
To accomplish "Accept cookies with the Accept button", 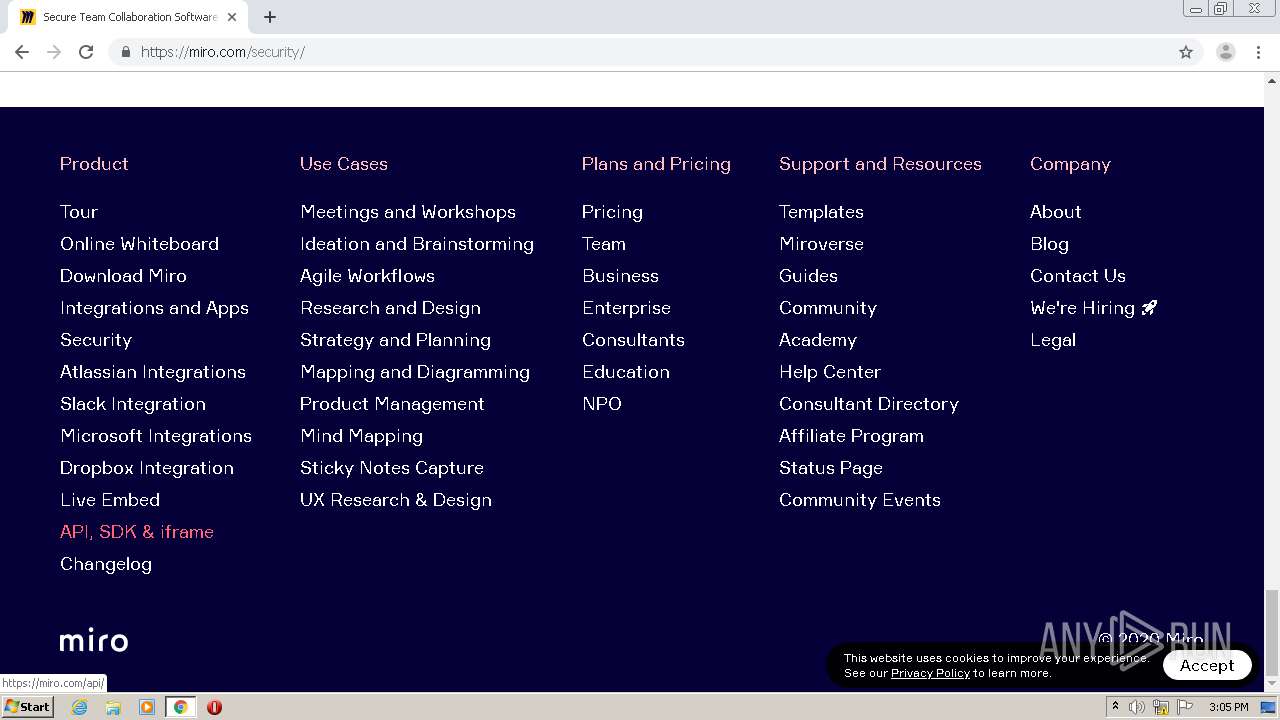I will point(1207,665).
